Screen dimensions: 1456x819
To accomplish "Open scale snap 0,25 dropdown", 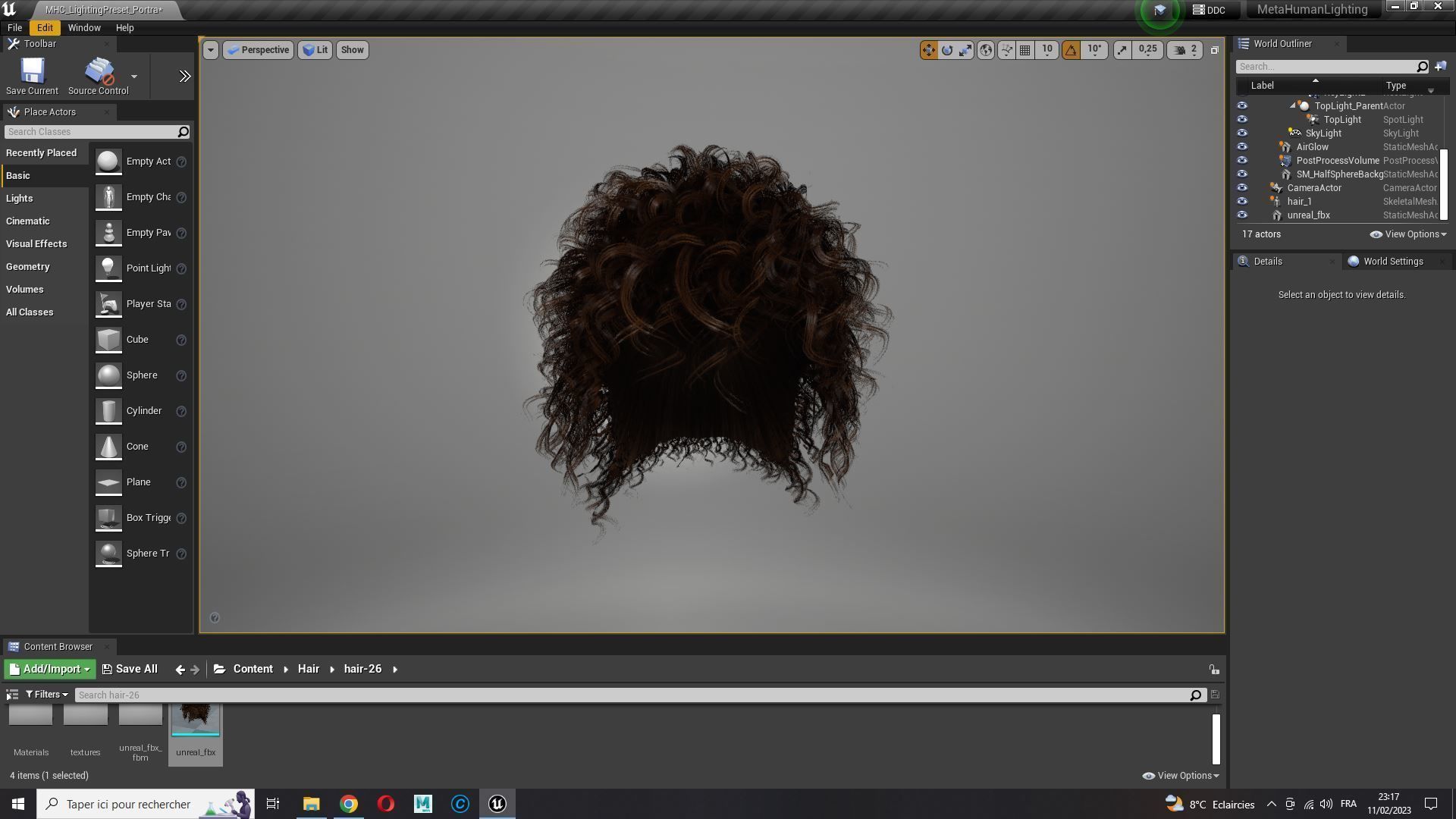I will 1147,50.
